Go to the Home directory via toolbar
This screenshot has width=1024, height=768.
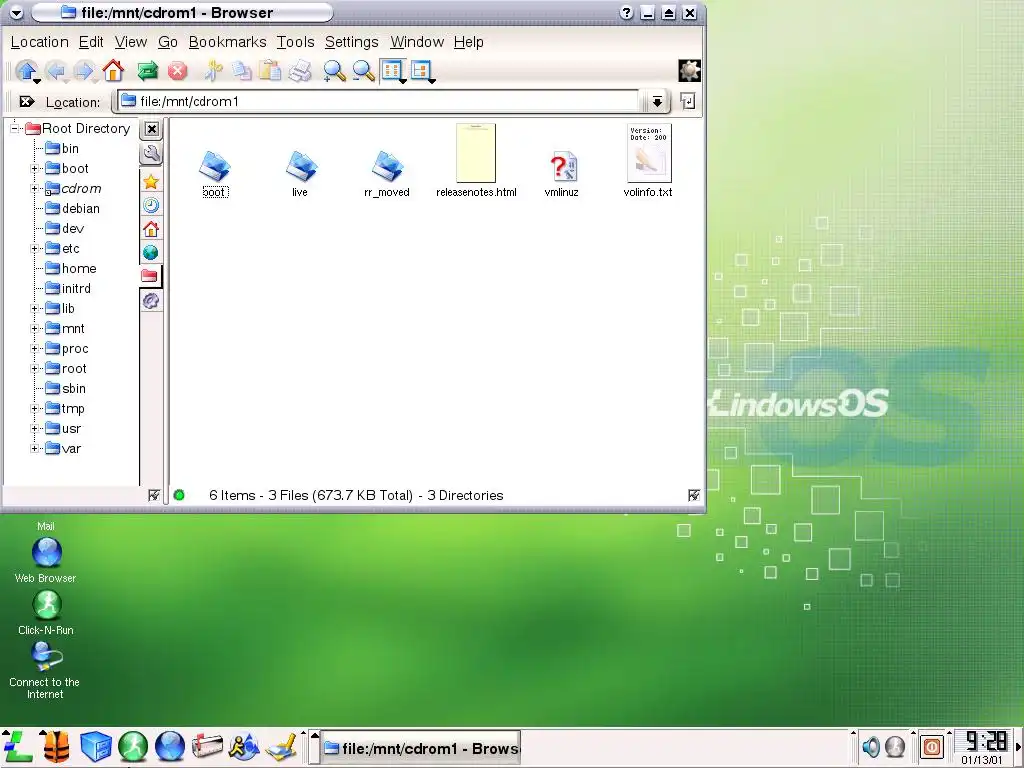[113, 71]
